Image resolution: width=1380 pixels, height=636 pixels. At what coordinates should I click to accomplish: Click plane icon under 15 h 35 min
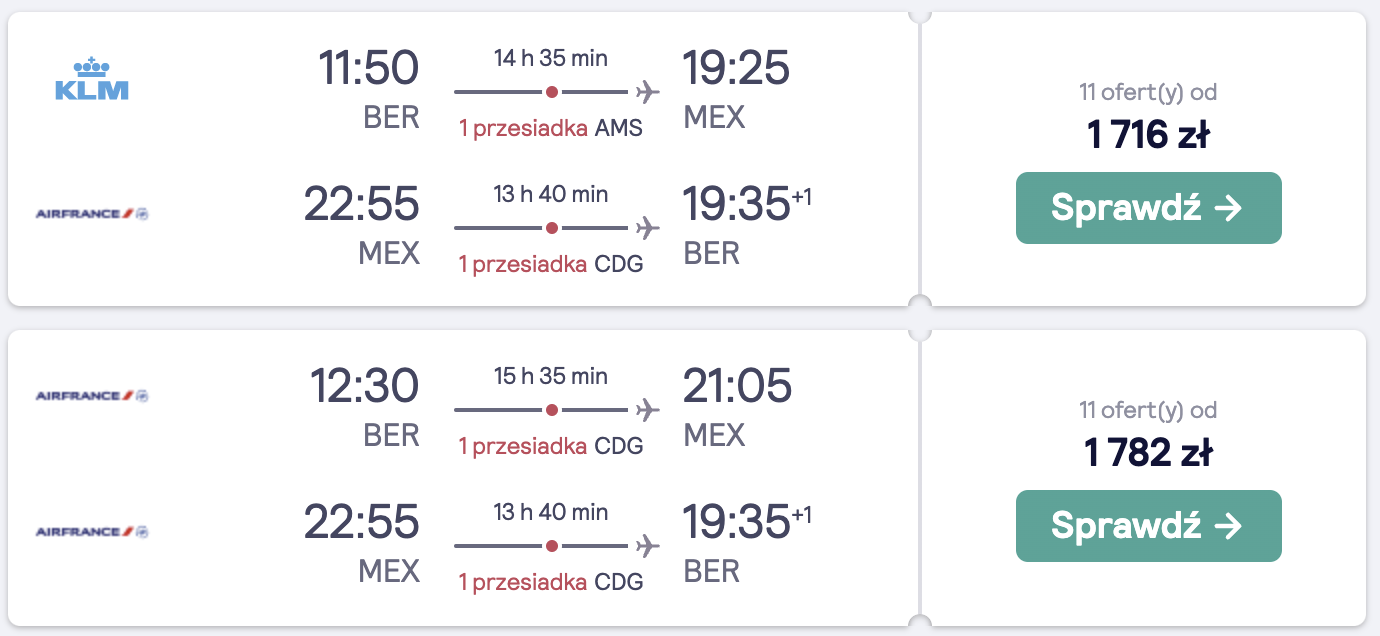point(647,411)
